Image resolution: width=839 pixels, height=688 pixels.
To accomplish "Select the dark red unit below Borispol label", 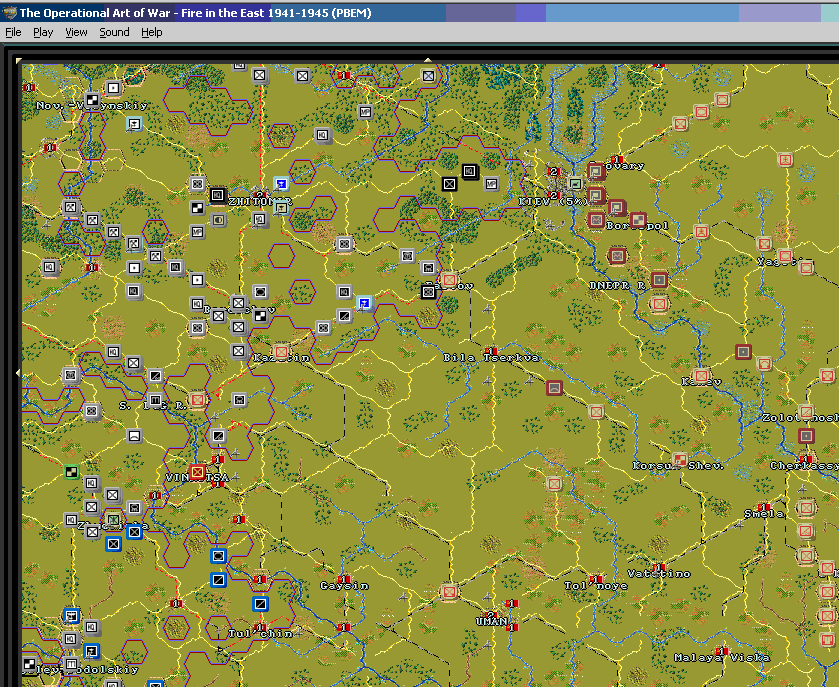I will tap(617, 256).
